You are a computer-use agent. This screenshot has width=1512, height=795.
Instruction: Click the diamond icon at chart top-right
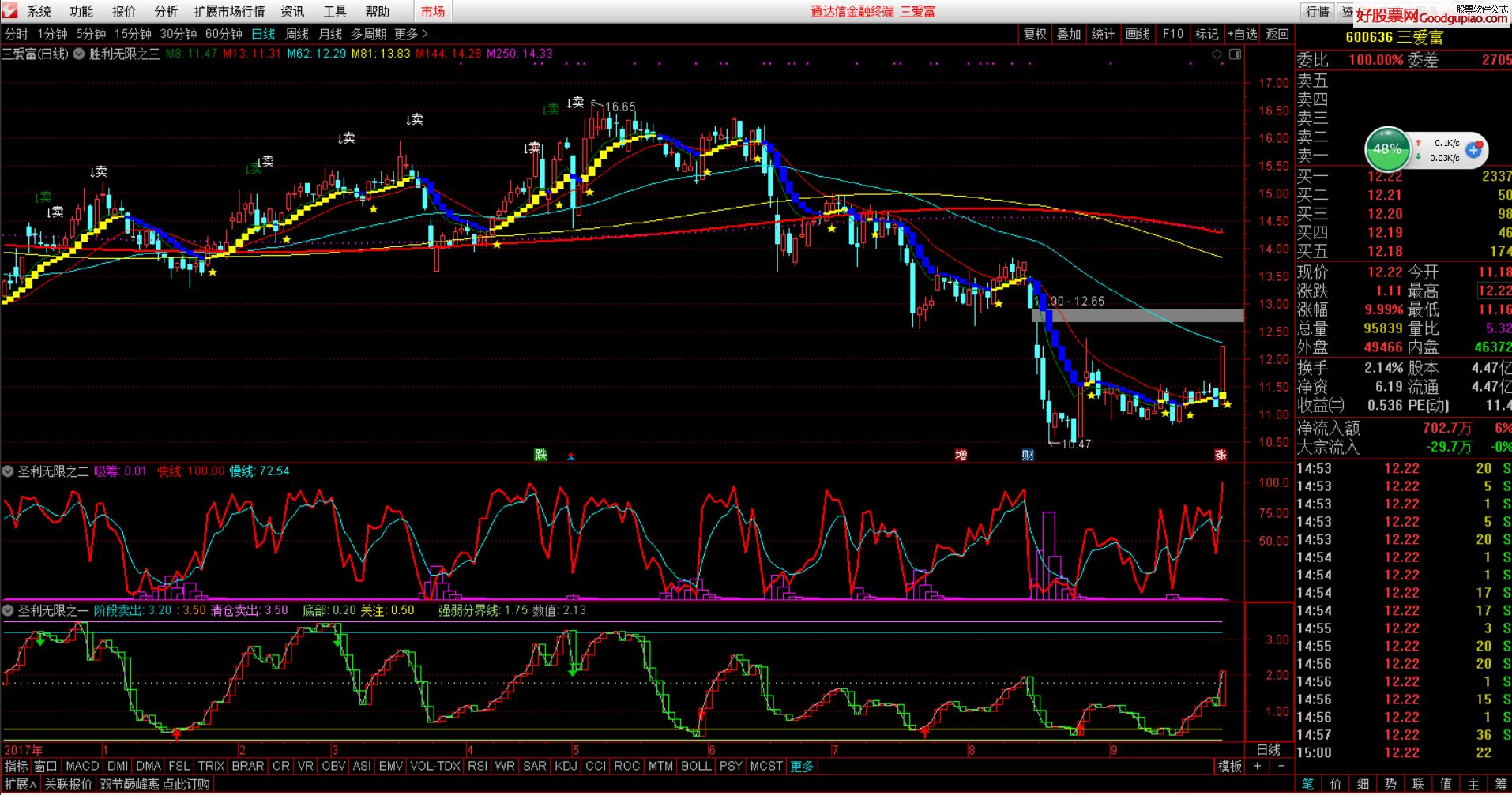(1217, 54)
